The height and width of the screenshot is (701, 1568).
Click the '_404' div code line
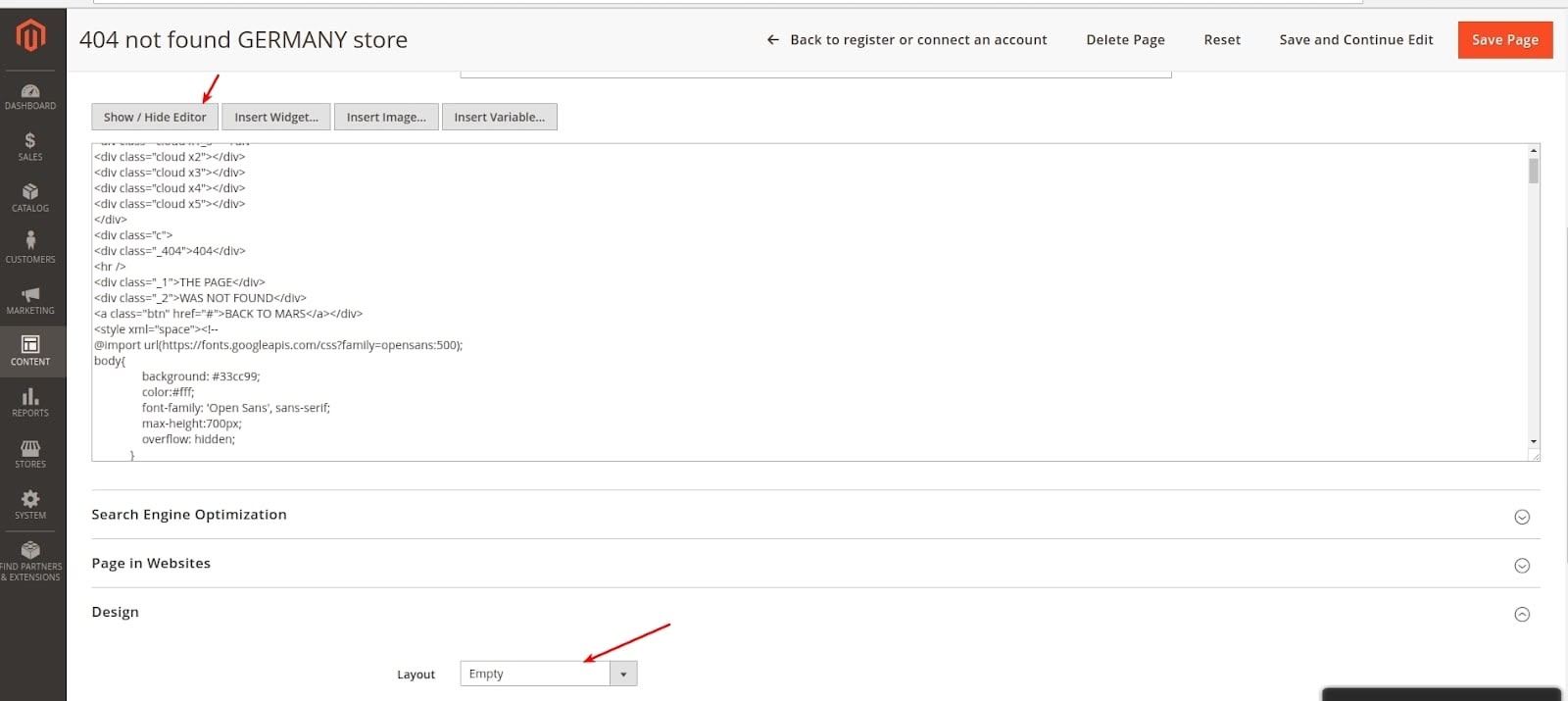coord(170,251)
